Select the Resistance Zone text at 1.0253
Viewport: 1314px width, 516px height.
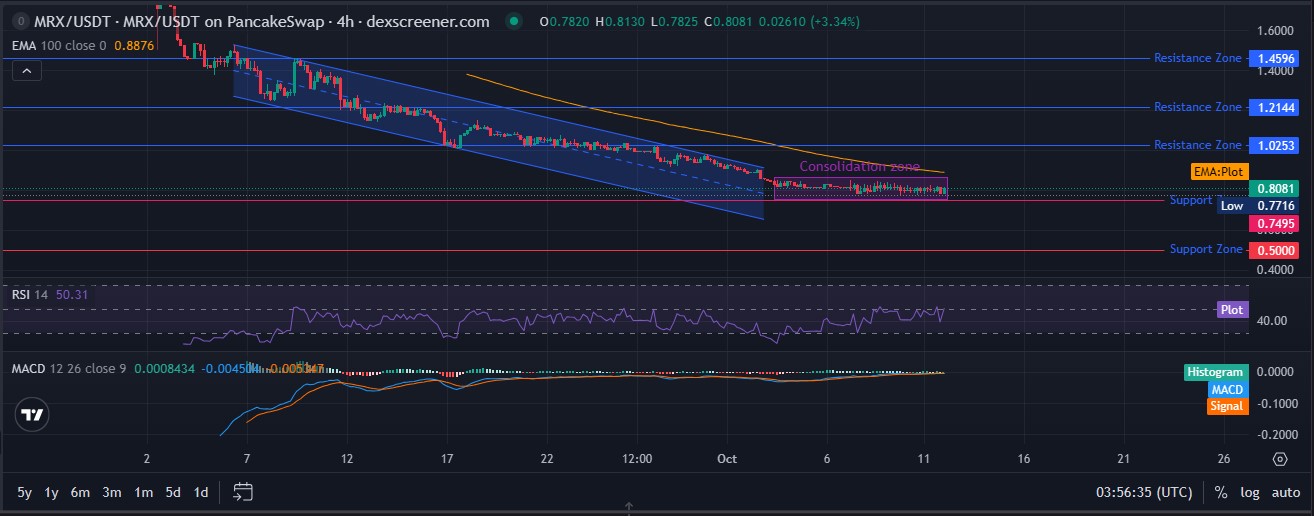point(1198,145)
